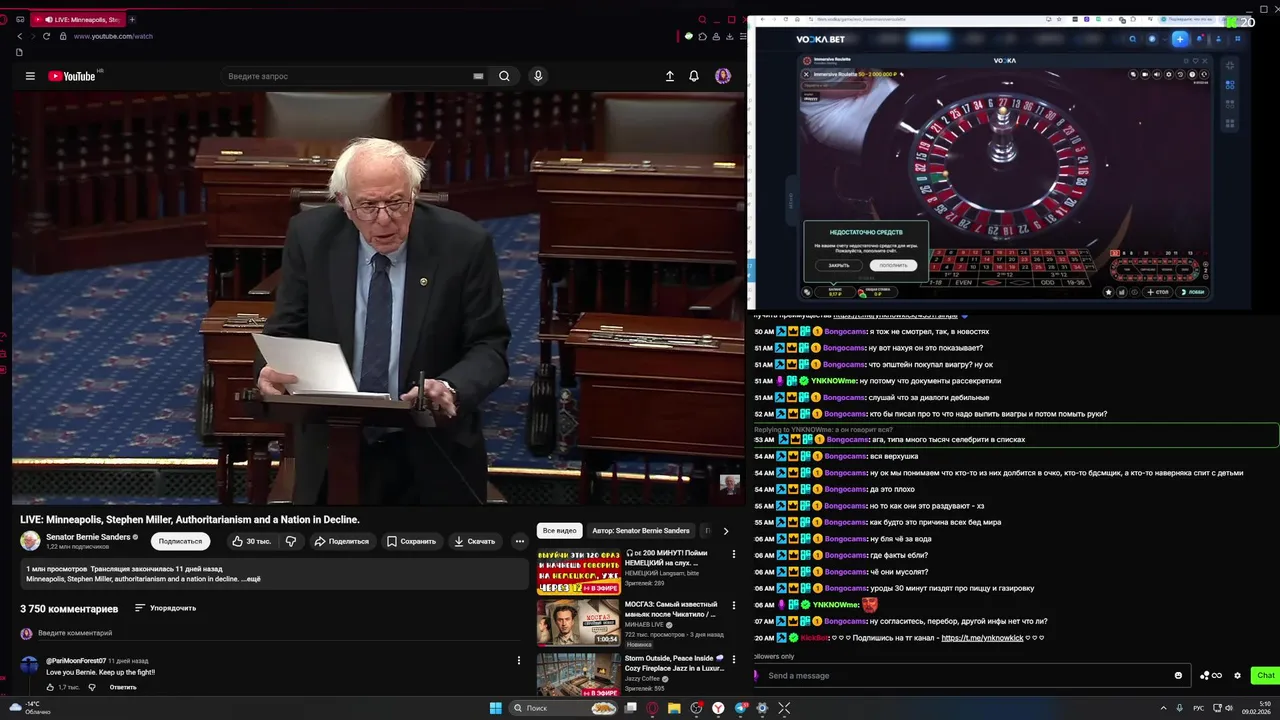Reply to PariMoonForest07 with Ответить
Image resolution: width=1280 pixels, height=720 pixels.
point(123,687)
